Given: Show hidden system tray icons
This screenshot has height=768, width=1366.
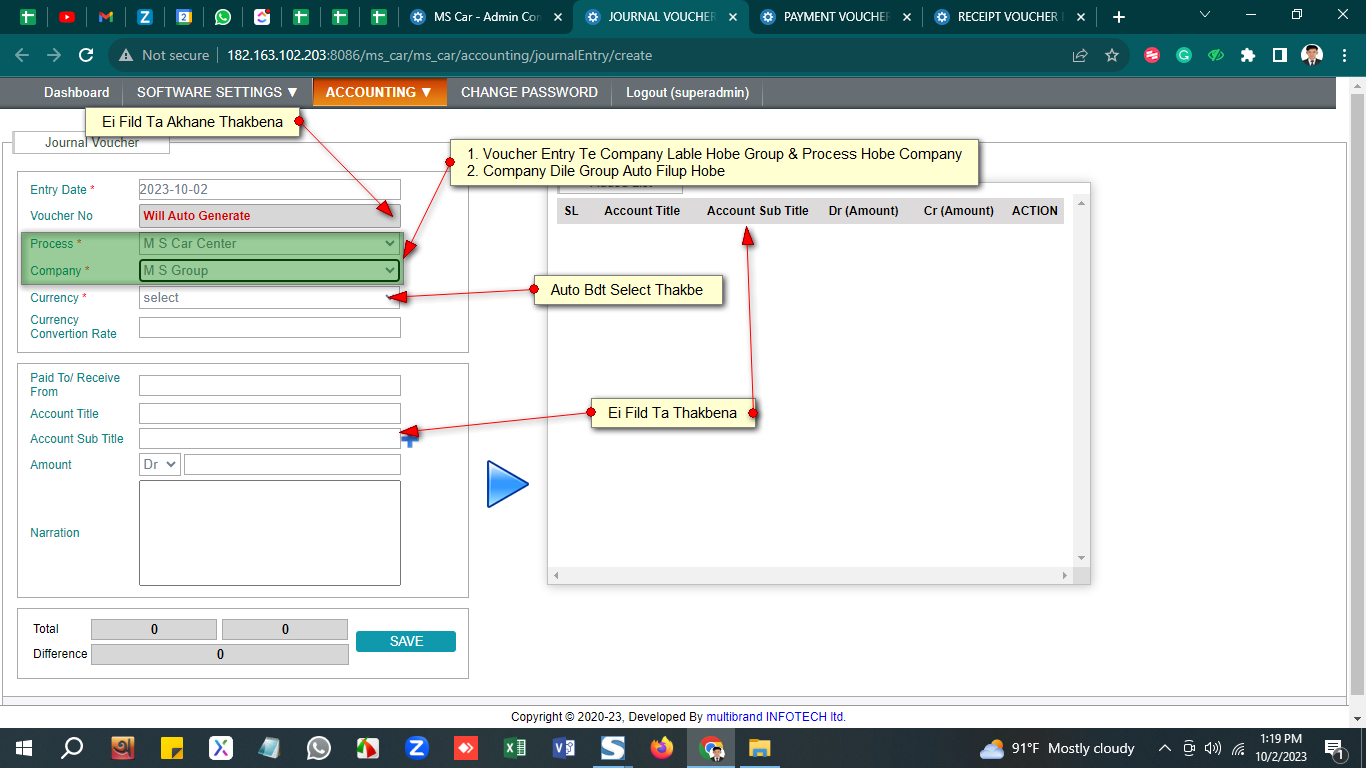Looking at the screenshot, I should click(1164, 748).
